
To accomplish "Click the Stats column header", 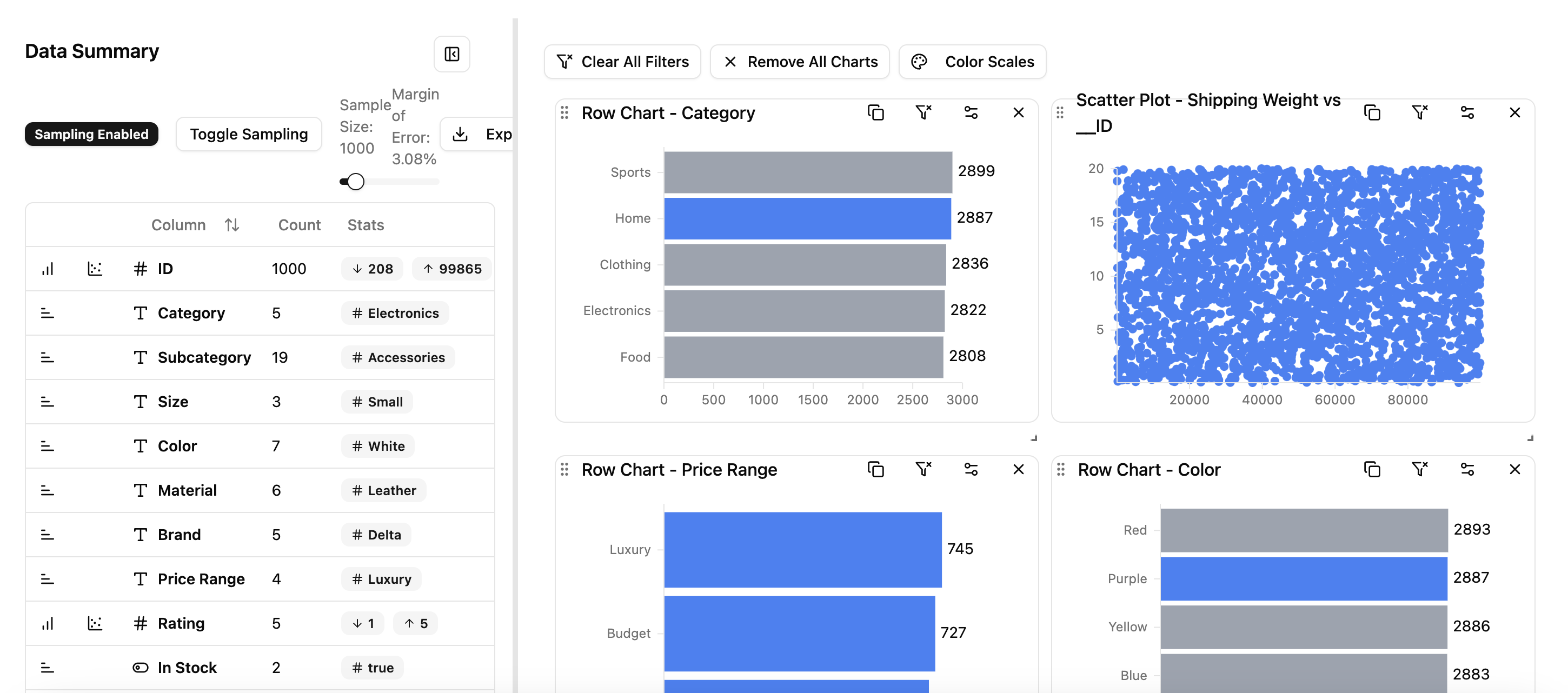I will pyautogui.click(x=365, y=225).
